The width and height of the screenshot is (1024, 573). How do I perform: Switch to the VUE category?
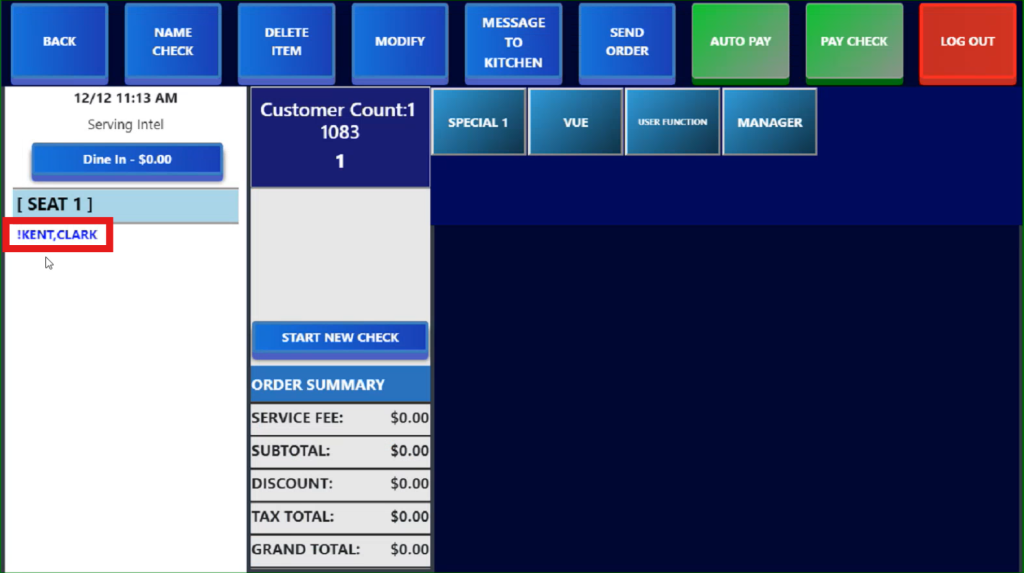point(575,122)
